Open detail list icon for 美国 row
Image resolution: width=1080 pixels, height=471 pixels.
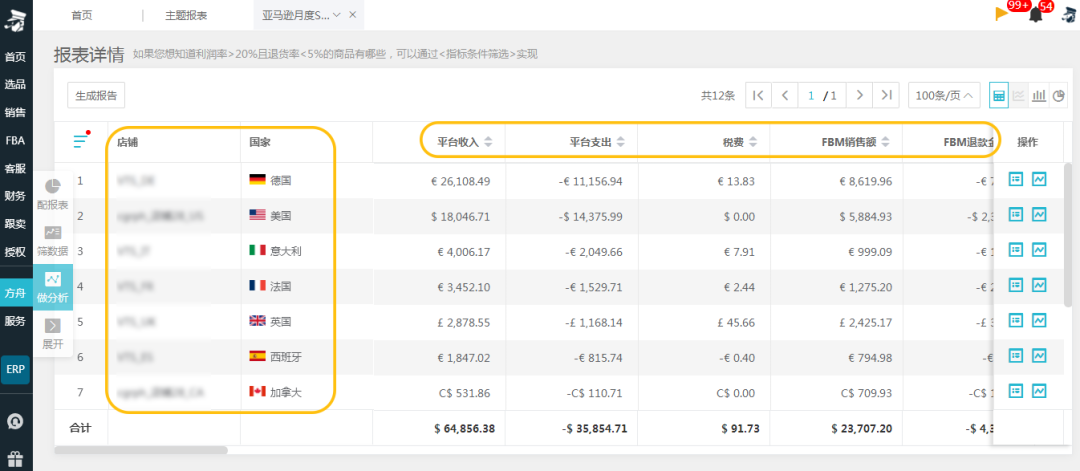[1015, 214]
